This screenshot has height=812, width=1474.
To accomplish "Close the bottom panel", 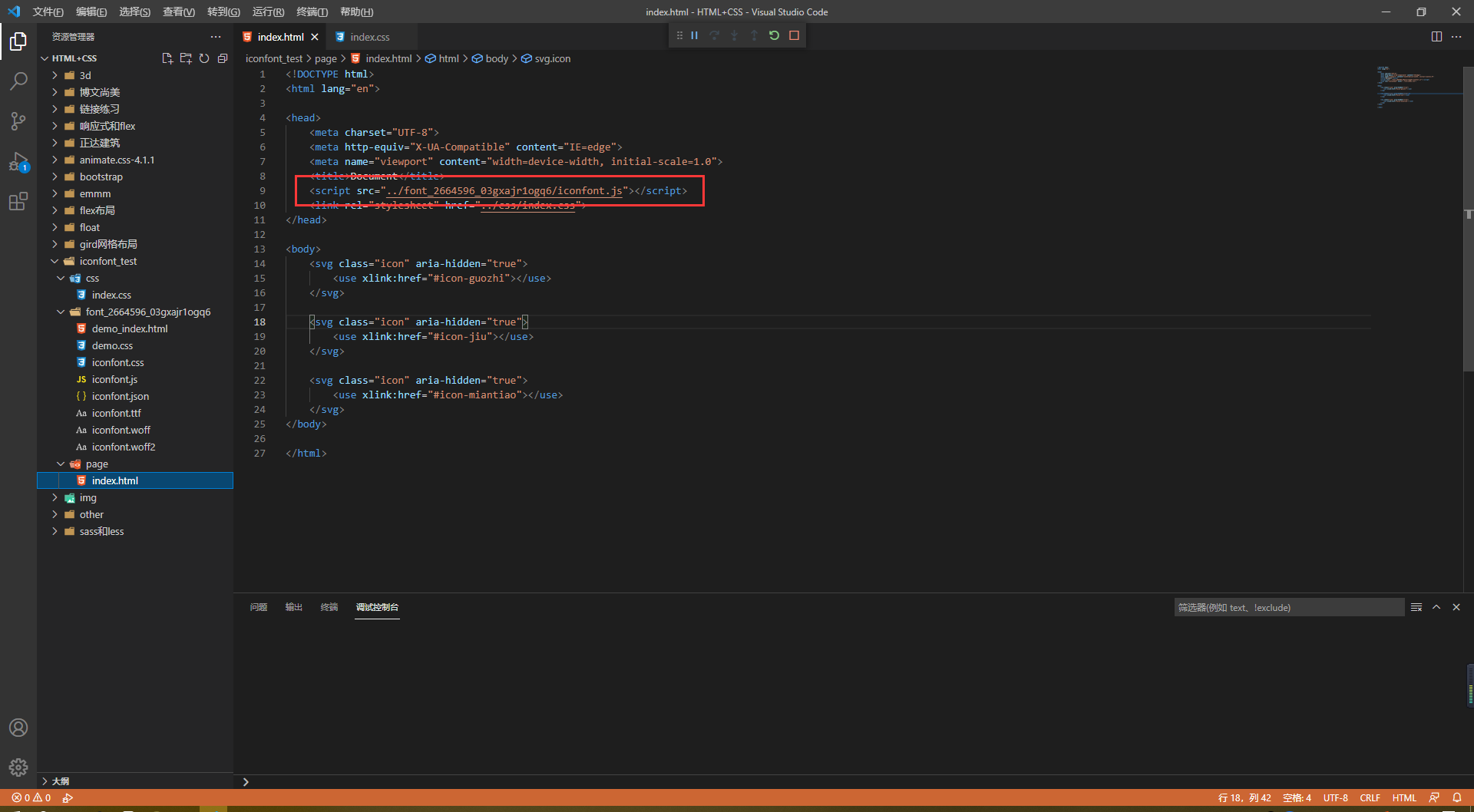I will pos(1456,607).
